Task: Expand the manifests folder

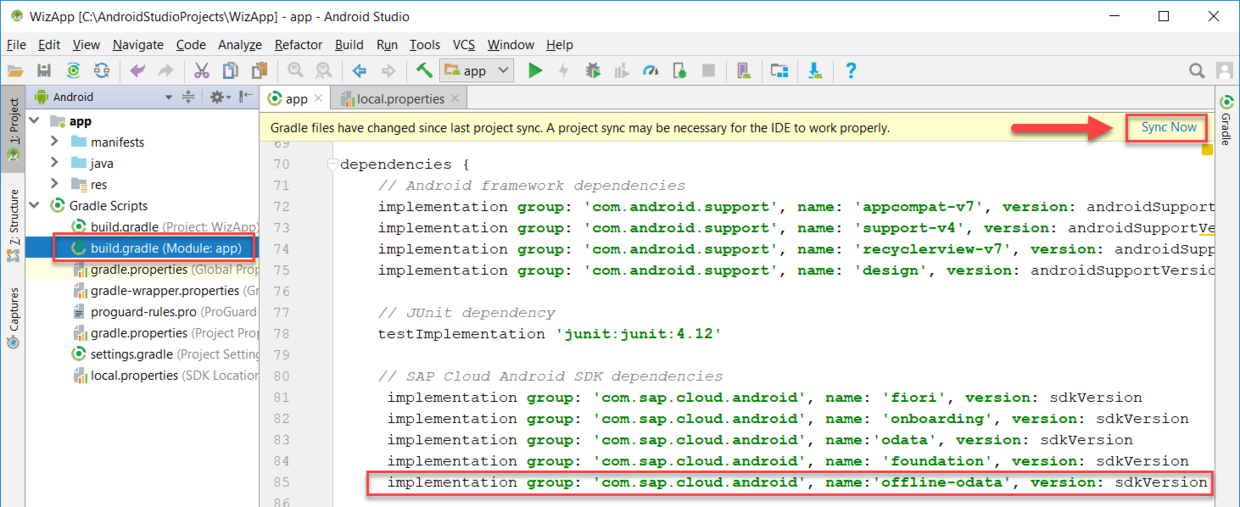Action: pos(55,142)
